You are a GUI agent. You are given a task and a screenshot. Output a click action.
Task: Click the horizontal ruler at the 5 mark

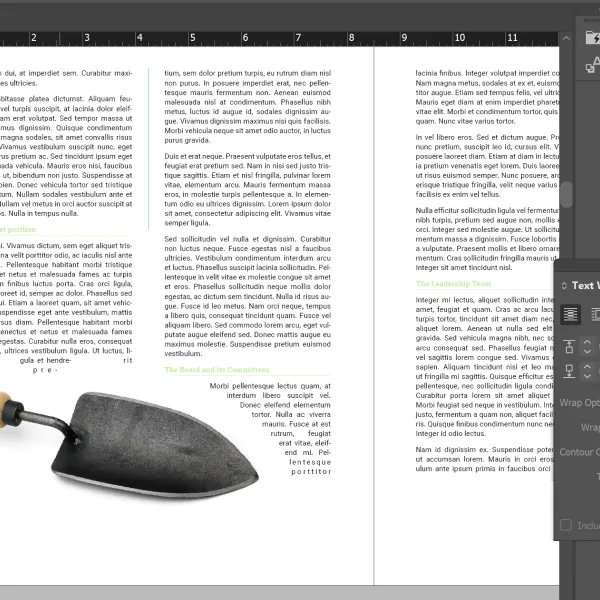coord(192,38)
